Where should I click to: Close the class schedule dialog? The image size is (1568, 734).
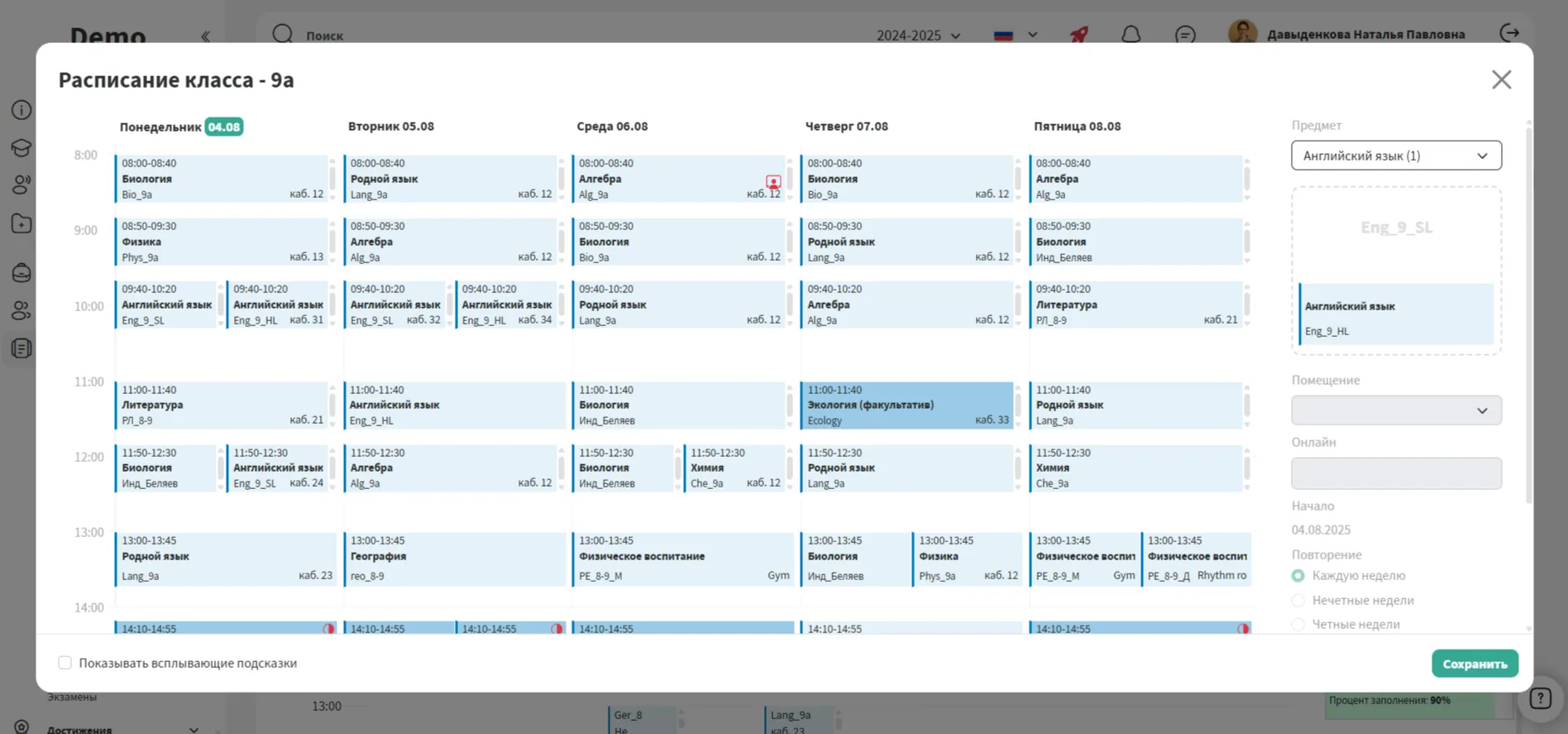(x=1501, y=79)
